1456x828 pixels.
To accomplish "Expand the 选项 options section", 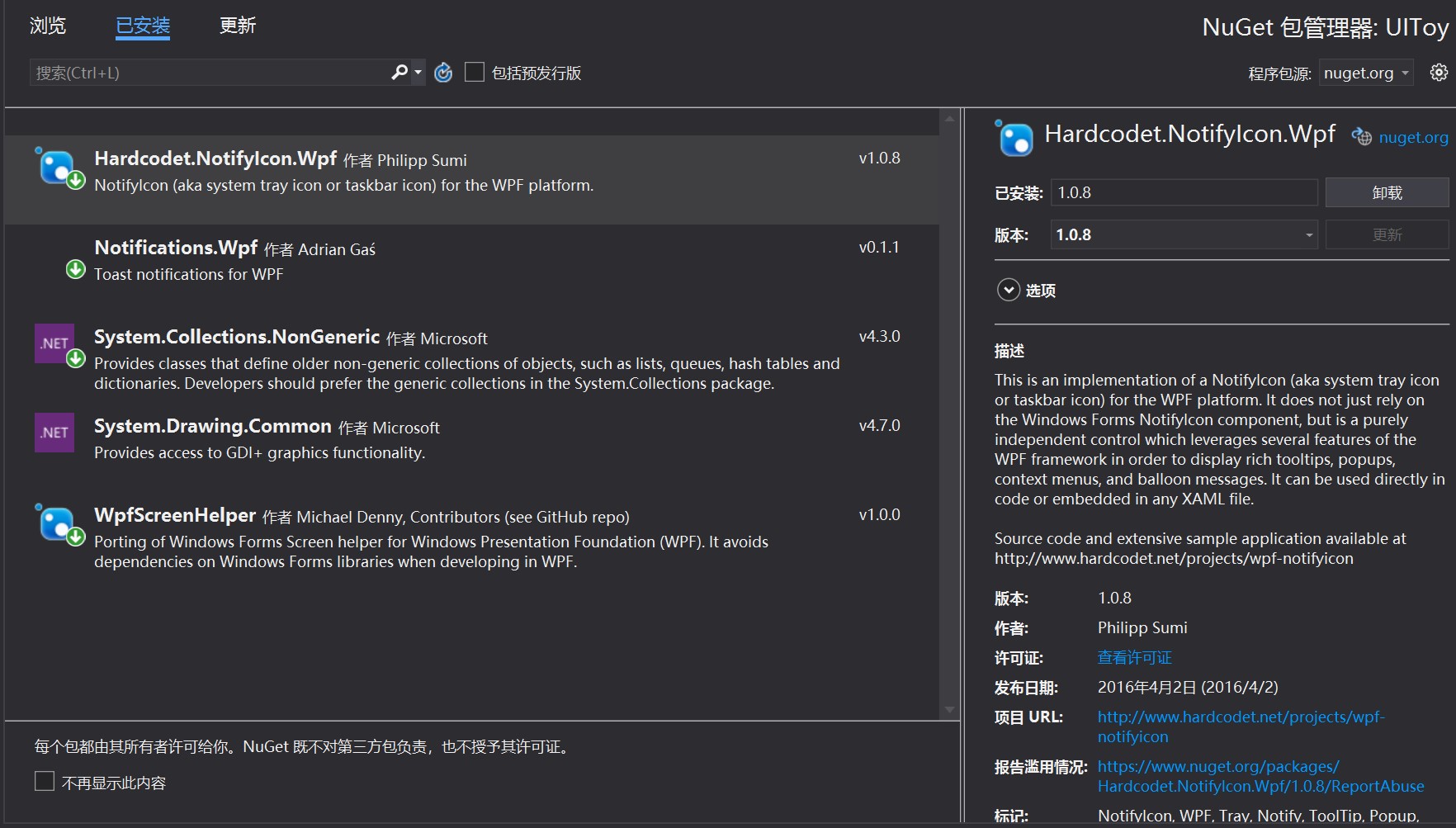I will click(1009, 290).
